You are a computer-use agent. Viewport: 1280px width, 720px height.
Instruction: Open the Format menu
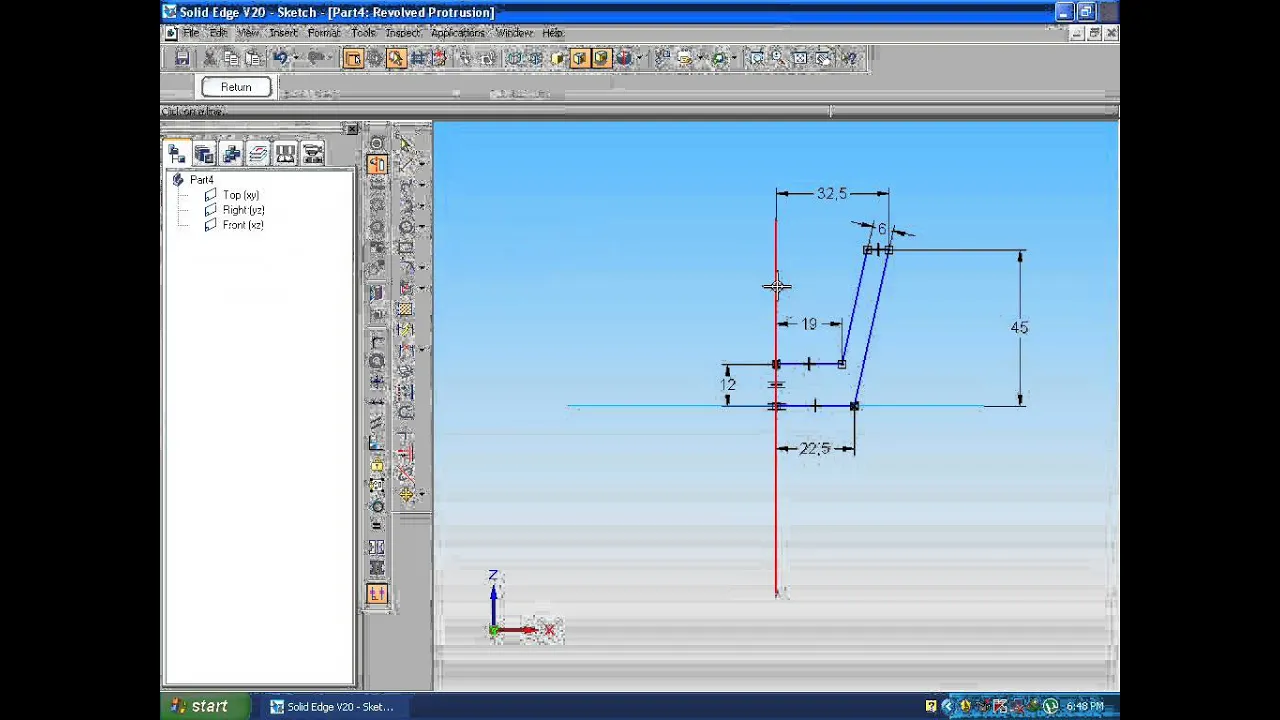(x=324, y=33)
